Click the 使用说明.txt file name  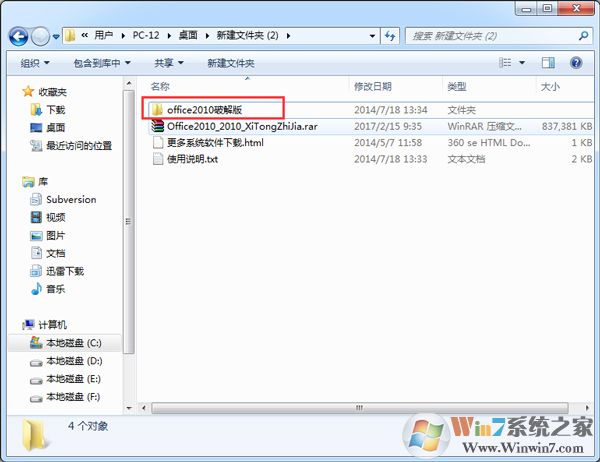(x=192, y=158)
